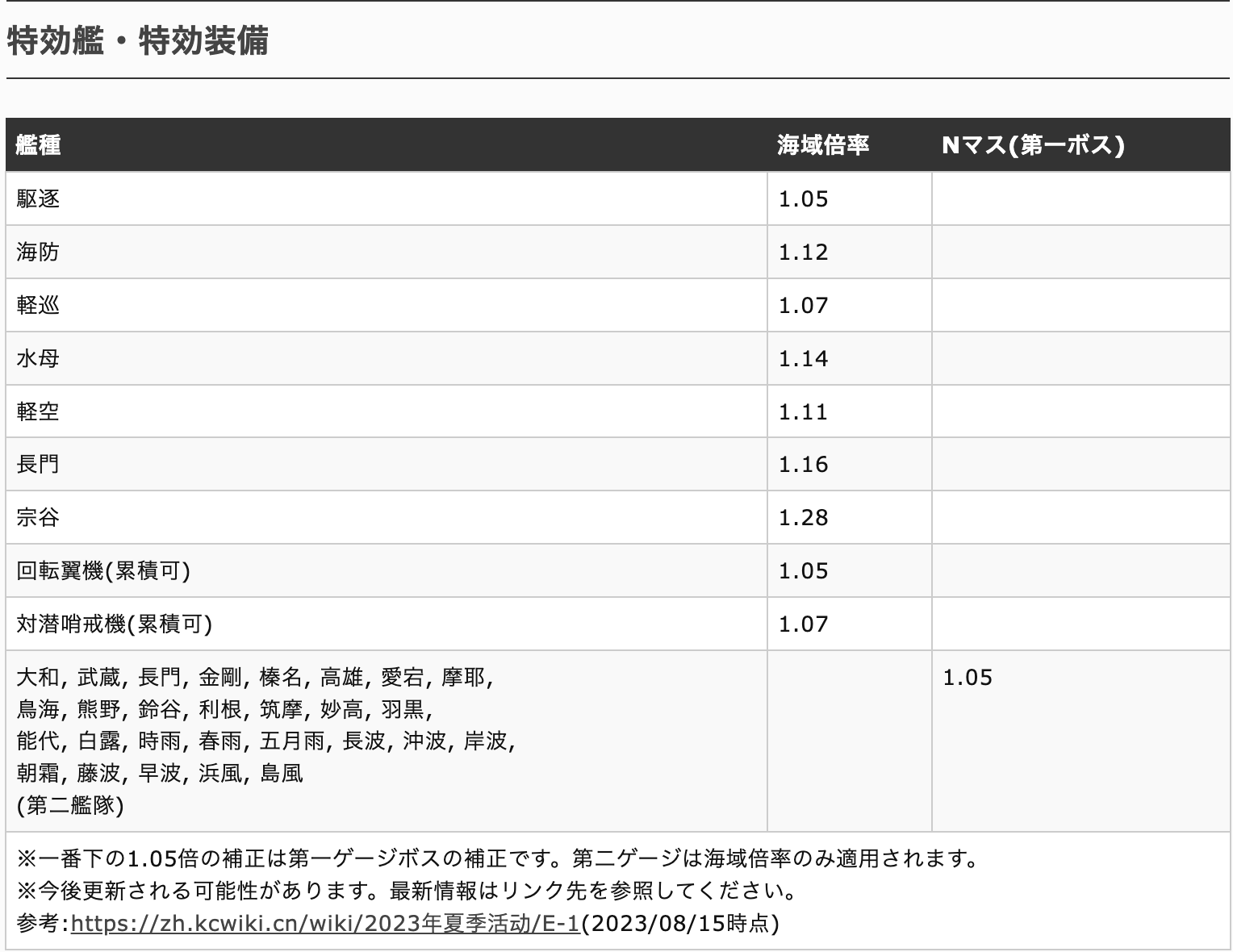Click the 1.05 value in 駆逐 row
The image size is (1233, 952).
coord(803,199)
